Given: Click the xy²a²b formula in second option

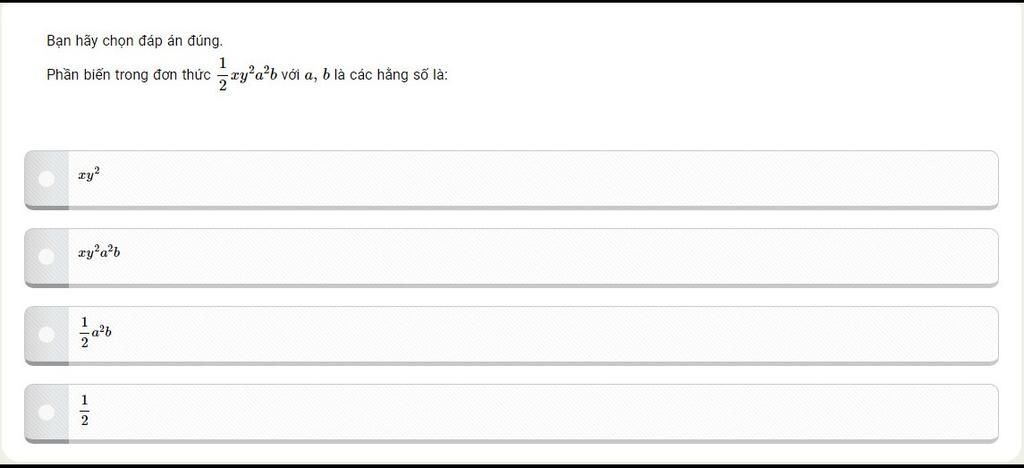Looking at the screenshot, I should pyautogui.click(x=99, y=252).
